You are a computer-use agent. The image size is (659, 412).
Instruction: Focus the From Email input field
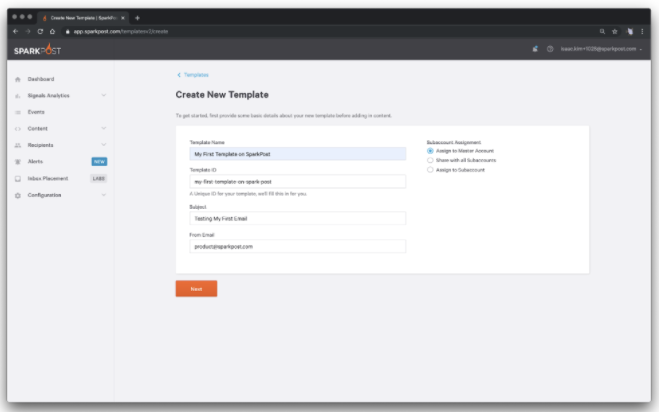click(298, 246)
